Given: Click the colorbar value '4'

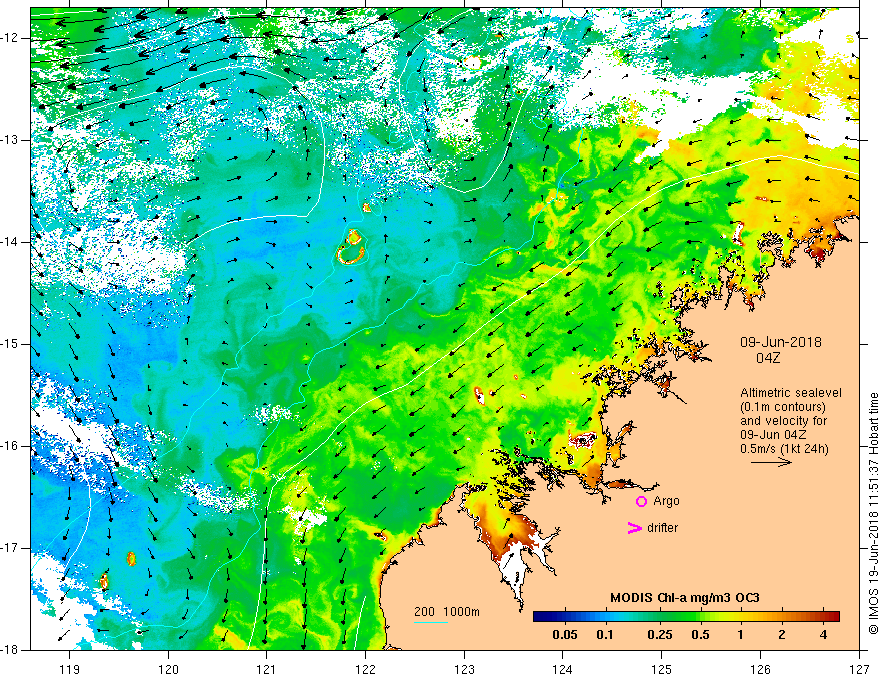Looking at the screenshot, I should (x=823, y=635).
